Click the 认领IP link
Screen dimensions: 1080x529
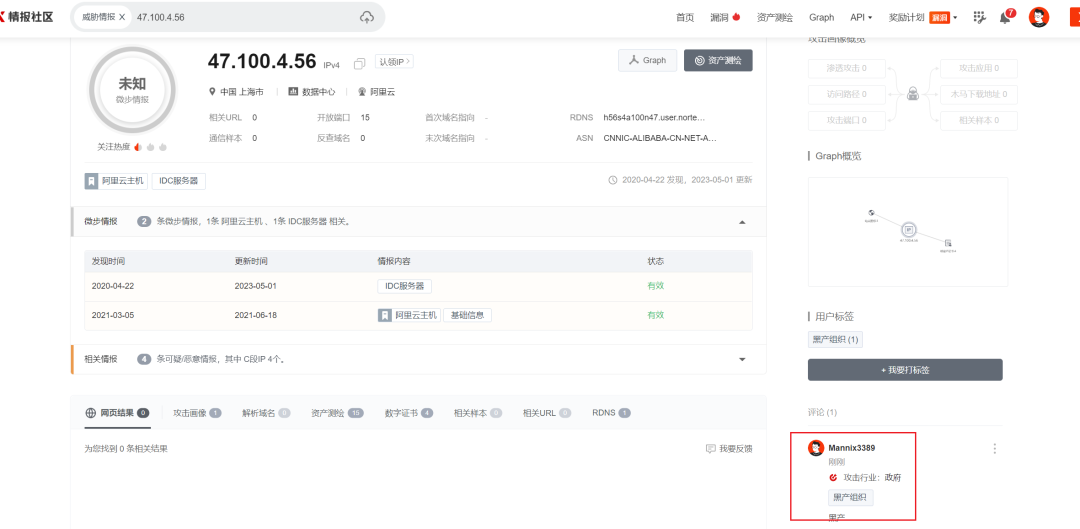394,62
